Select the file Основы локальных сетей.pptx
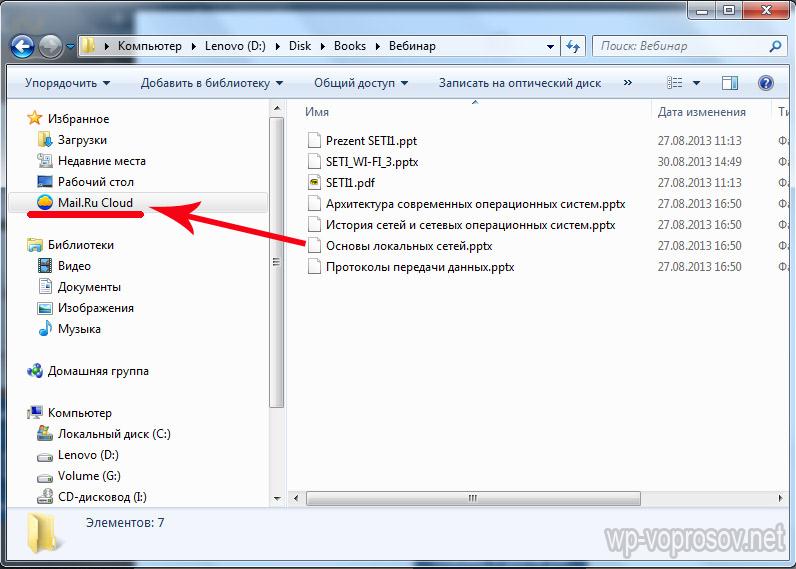Image resolution: width=796 pixels, height=569 pixels. click(x=409, y=246)
